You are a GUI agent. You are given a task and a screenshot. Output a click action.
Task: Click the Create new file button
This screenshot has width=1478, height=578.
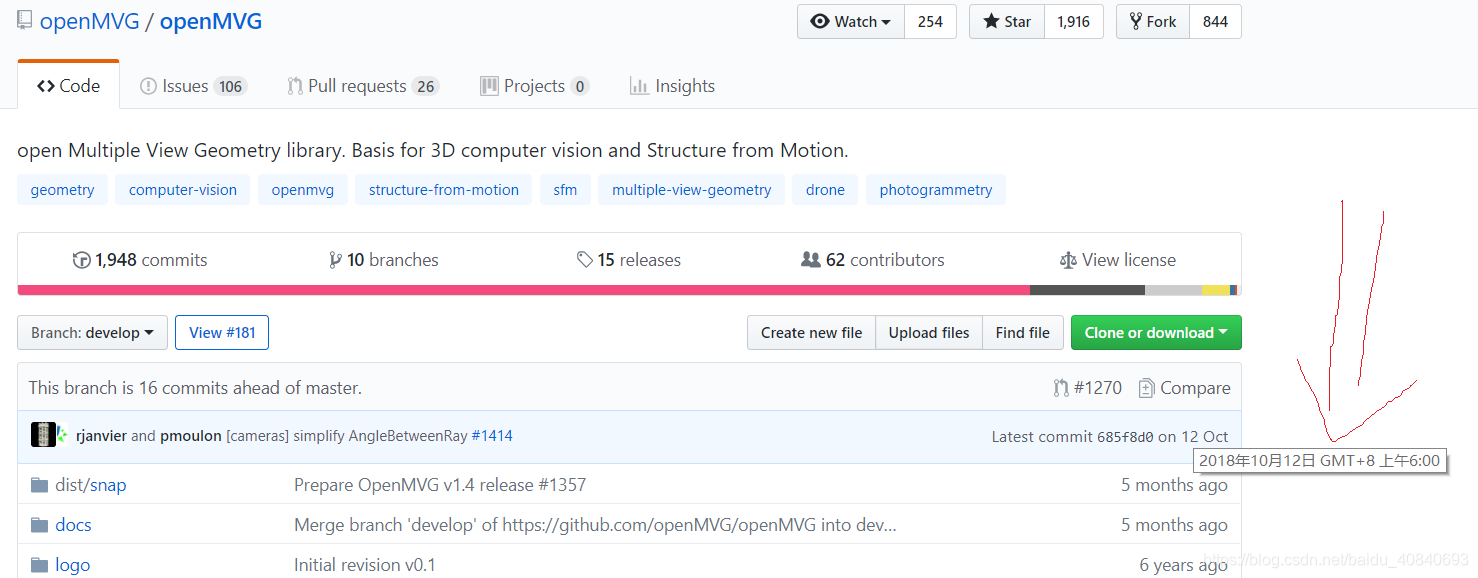811,333
